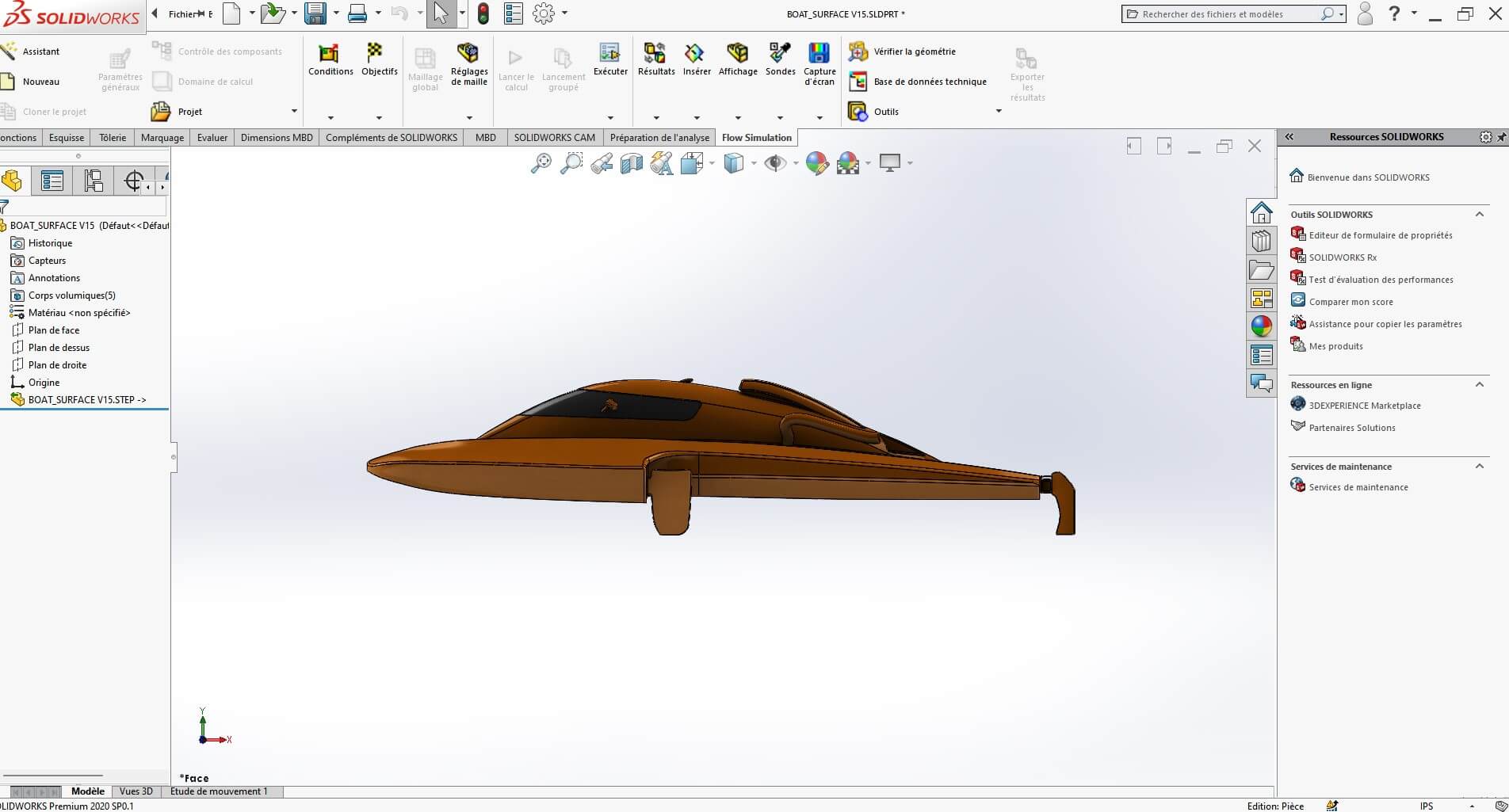1509x812 pixels.
Task: Open Vérifier la géométrie tool
Action: tap(914, 51)
